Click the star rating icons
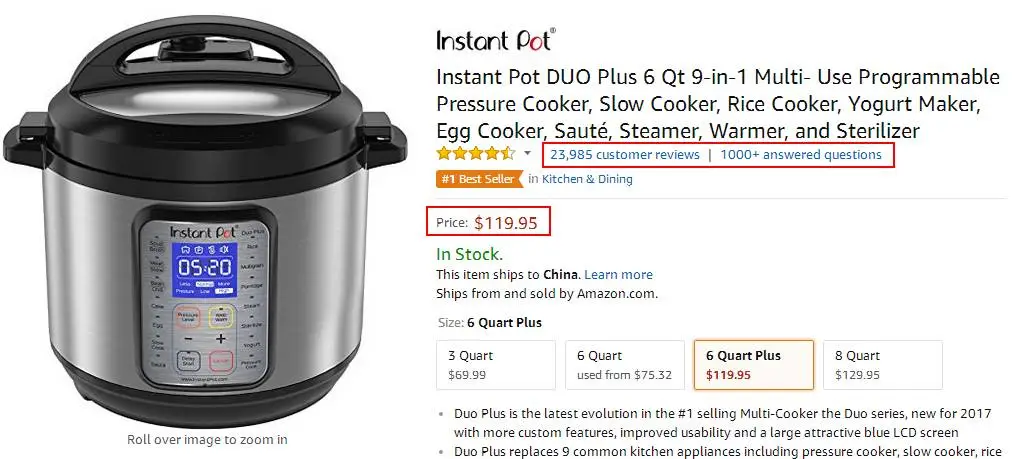 click(x=476, y=154)
